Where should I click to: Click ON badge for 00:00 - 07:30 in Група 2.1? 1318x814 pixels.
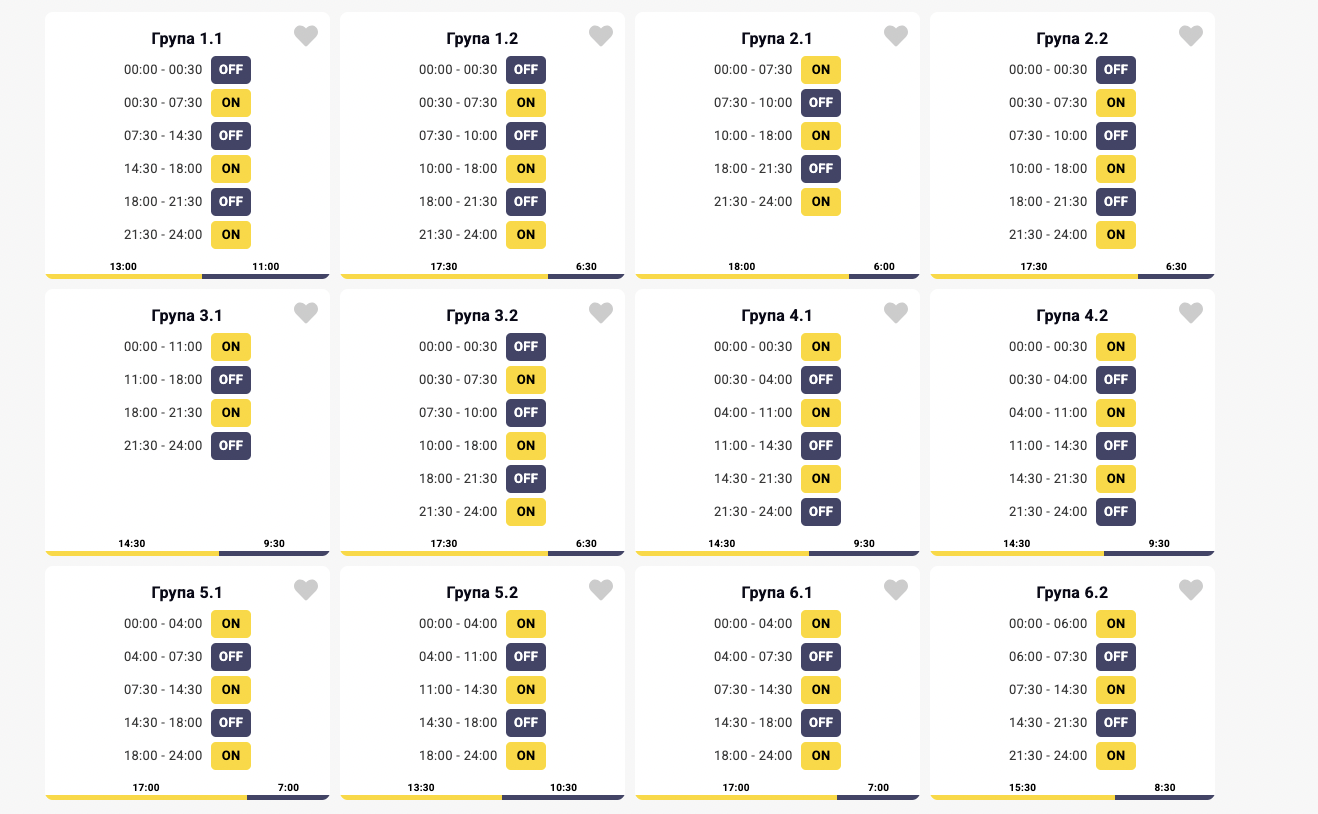click(x=821, y=70)
